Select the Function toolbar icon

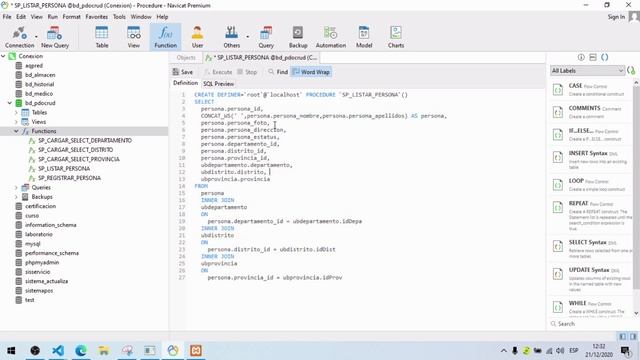tap(165, 37)
